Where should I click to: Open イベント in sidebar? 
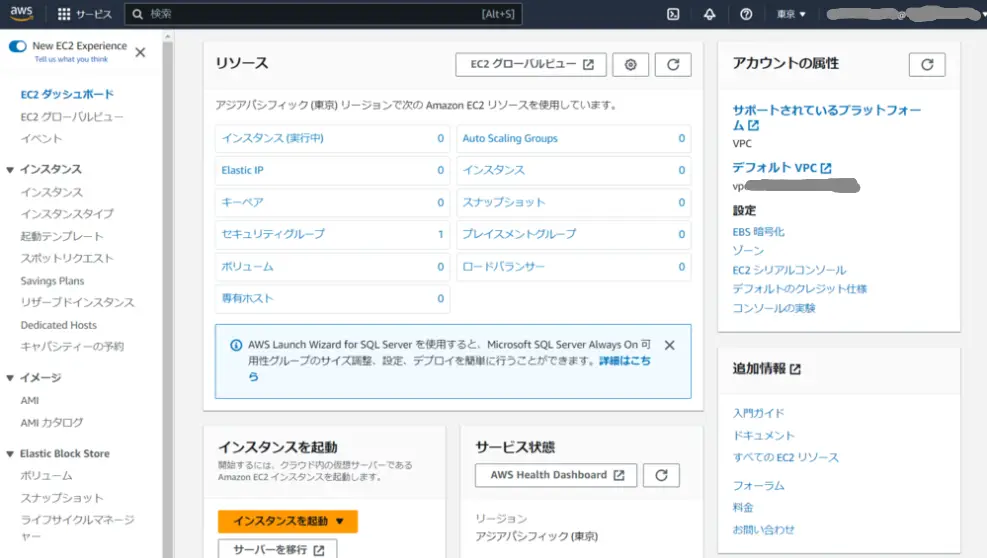[x=41, y=139]
